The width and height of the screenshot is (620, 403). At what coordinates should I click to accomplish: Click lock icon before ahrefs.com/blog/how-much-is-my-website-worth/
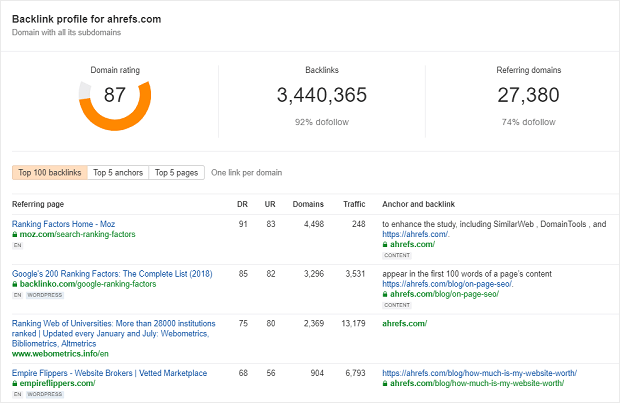[385, 384]
